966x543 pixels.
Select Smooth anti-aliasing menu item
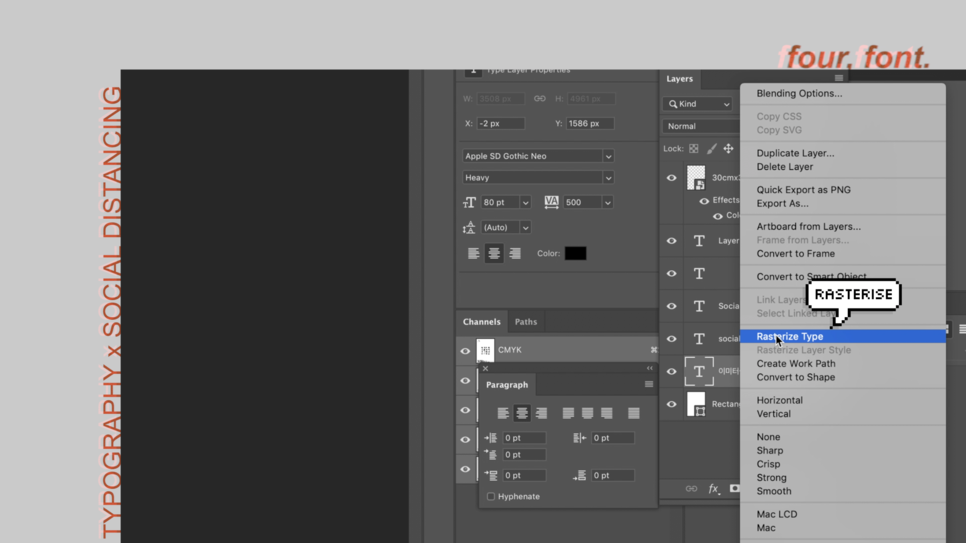[x=774, y=491]
